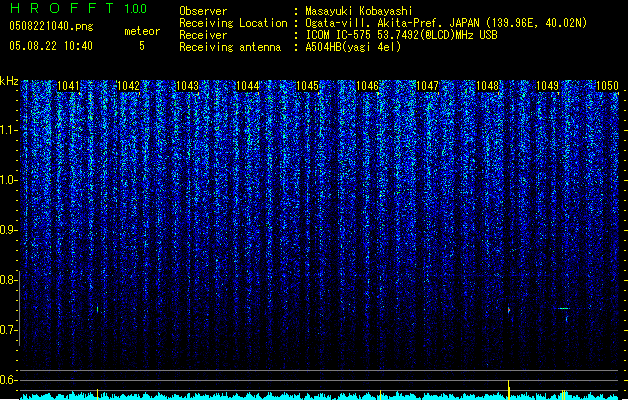629x400 pixels.
Task: Click the 1050 time marker
Action: 607,86
